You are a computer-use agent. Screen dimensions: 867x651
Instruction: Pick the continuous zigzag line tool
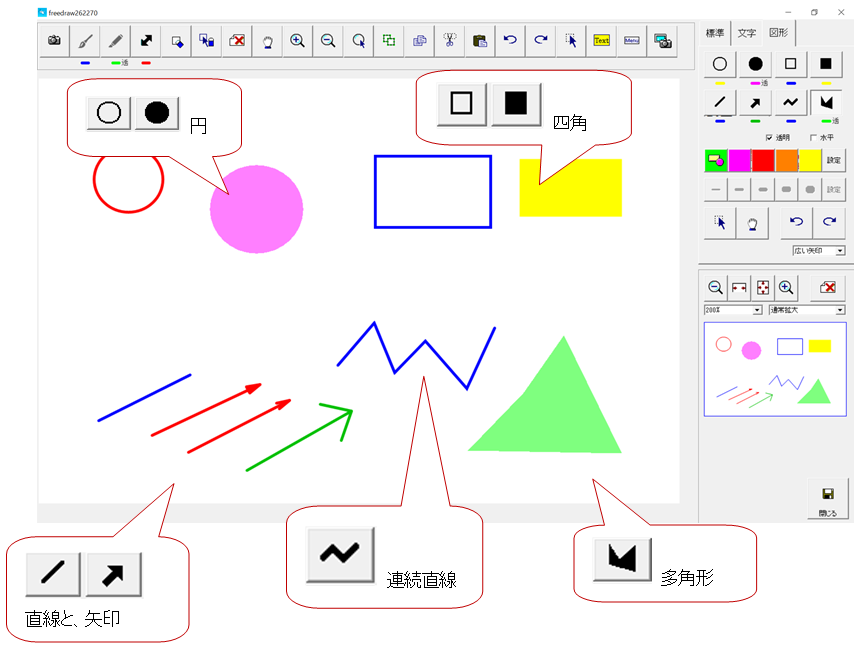tap(790, 102)
